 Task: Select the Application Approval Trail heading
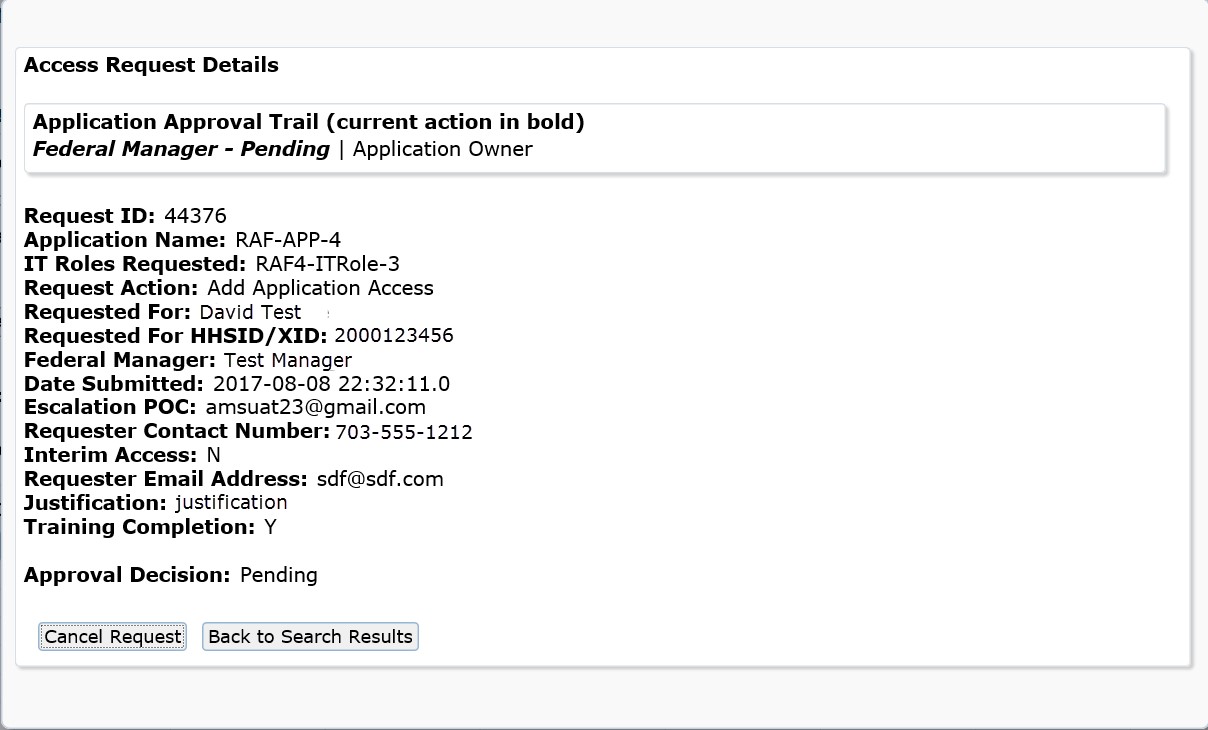pyautogui.click(x=308, y=122)
